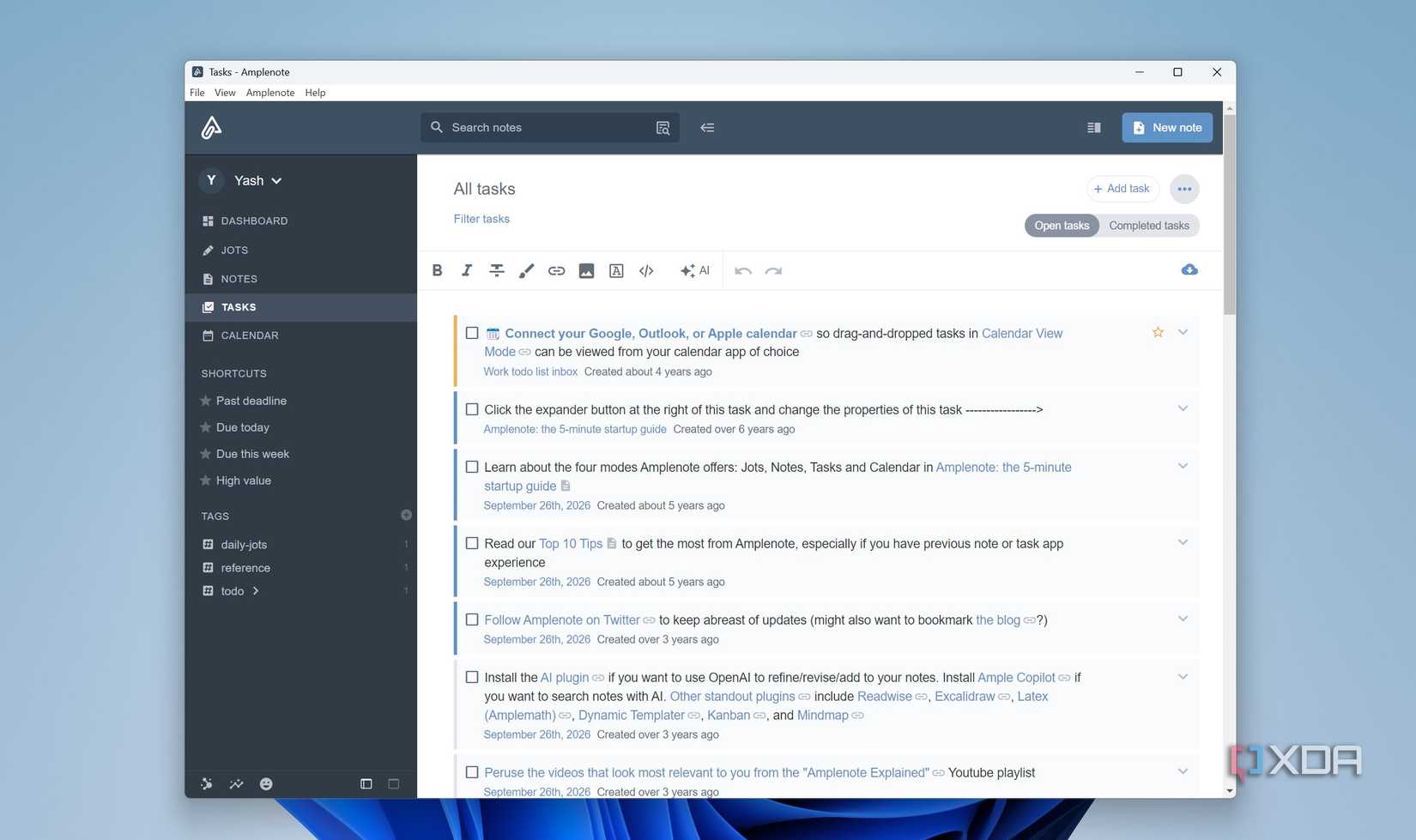The image size is (1416, 840).
Task: Apply italic formatting
Action: click(x=467, y=270)
